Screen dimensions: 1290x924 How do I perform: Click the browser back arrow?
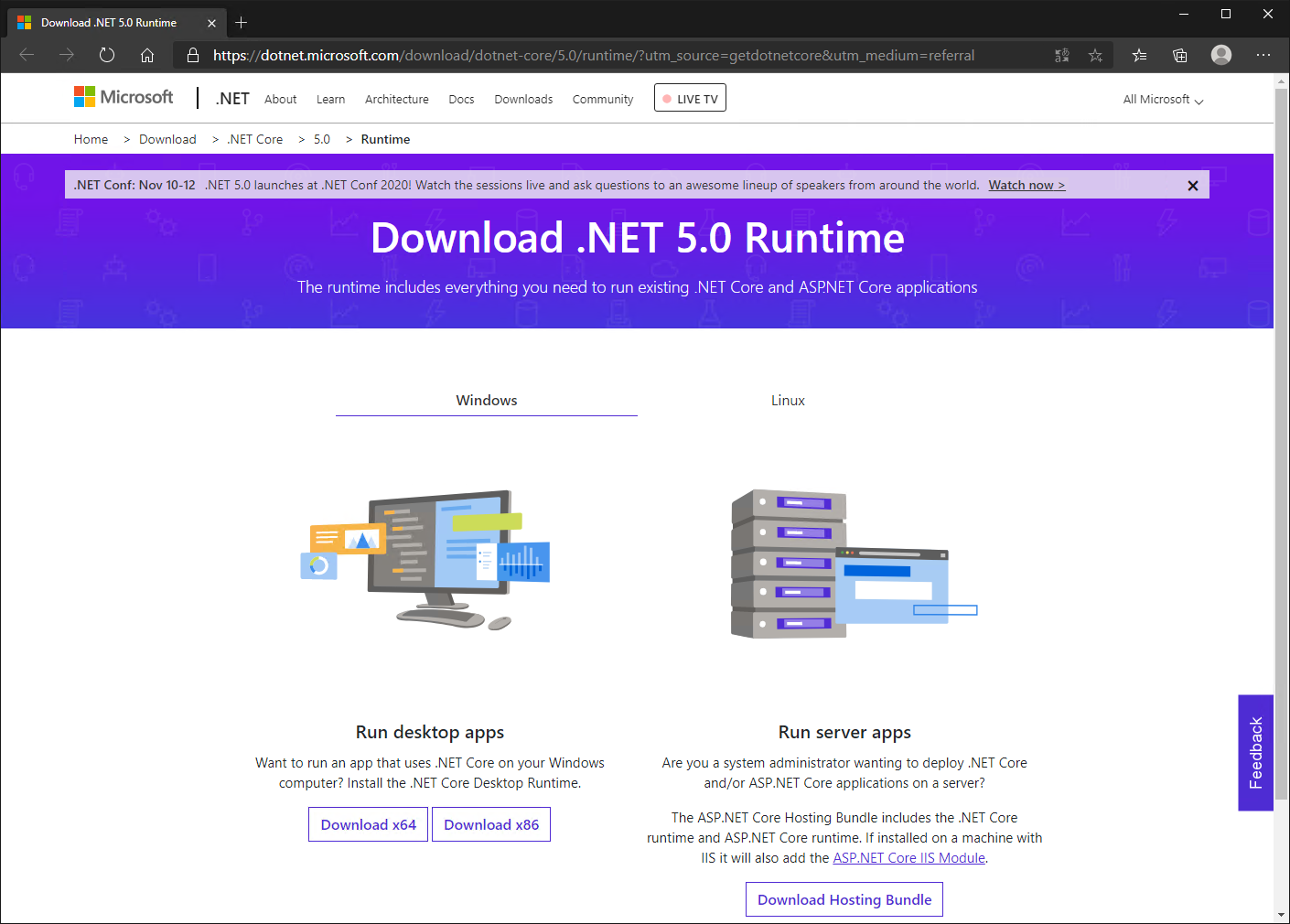click(x=27, y=55)
